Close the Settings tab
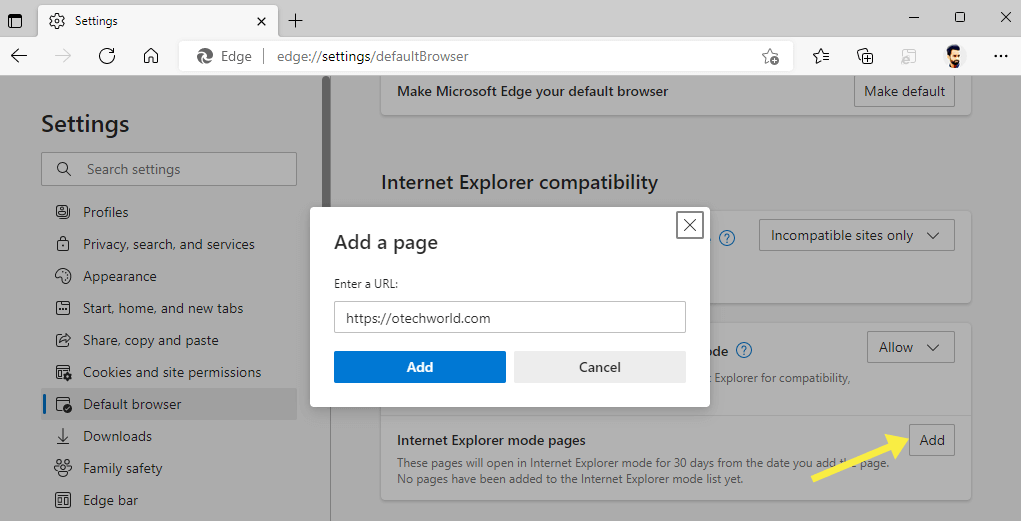This screenshot has width=1021, height=521. pos(261,21)
